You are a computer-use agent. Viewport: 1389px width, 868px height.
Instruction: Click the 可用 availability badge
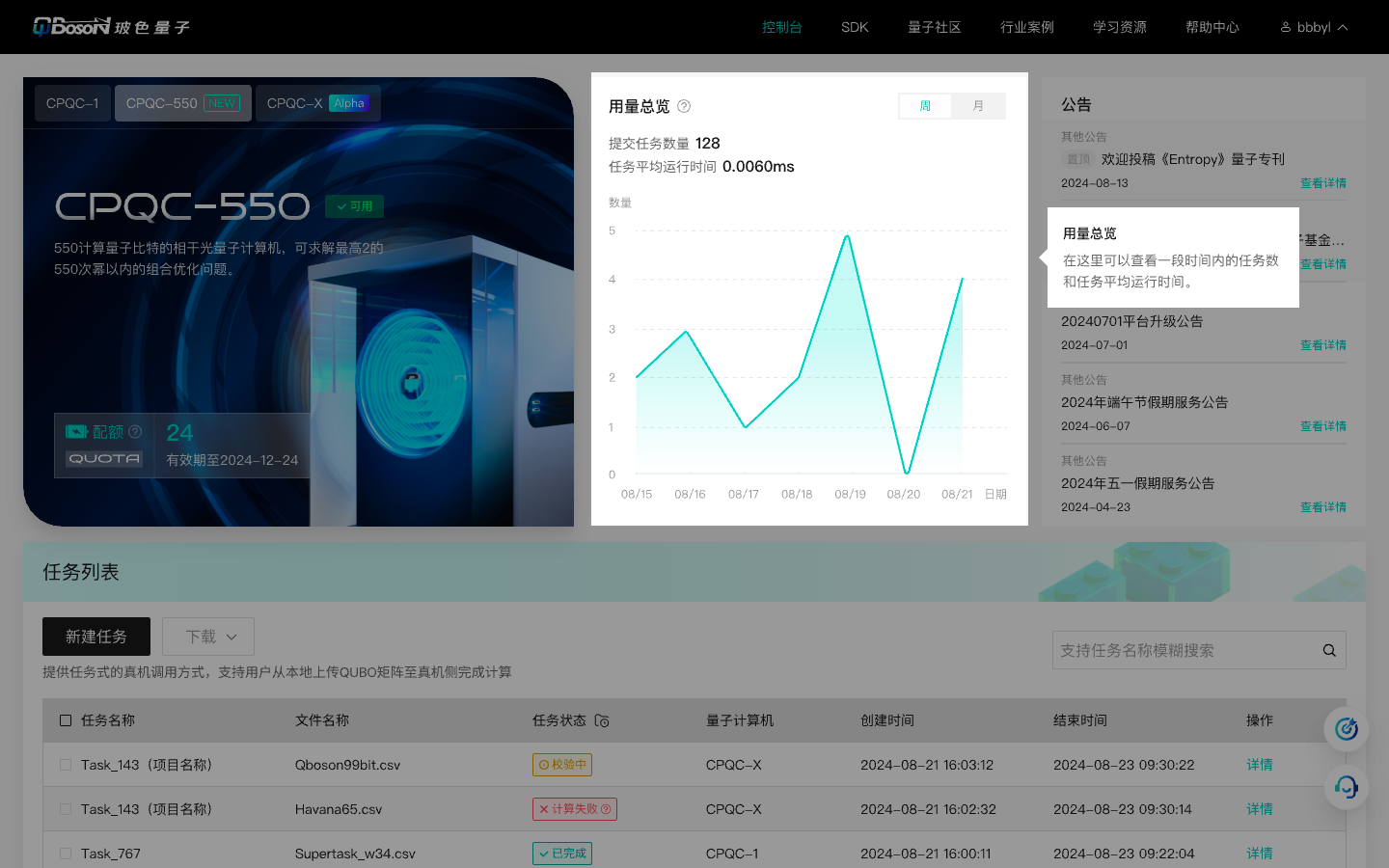point(355,206)
